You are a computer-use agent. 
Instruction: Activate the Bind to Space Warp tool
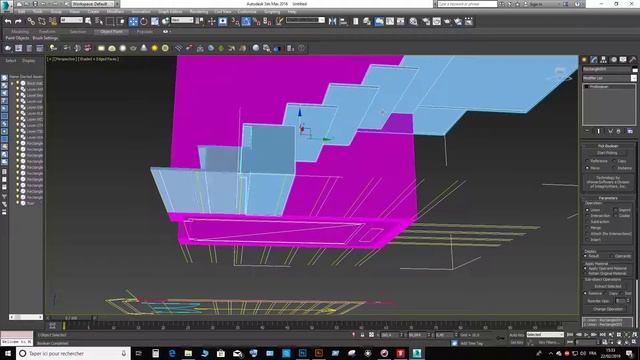(53, 21)
